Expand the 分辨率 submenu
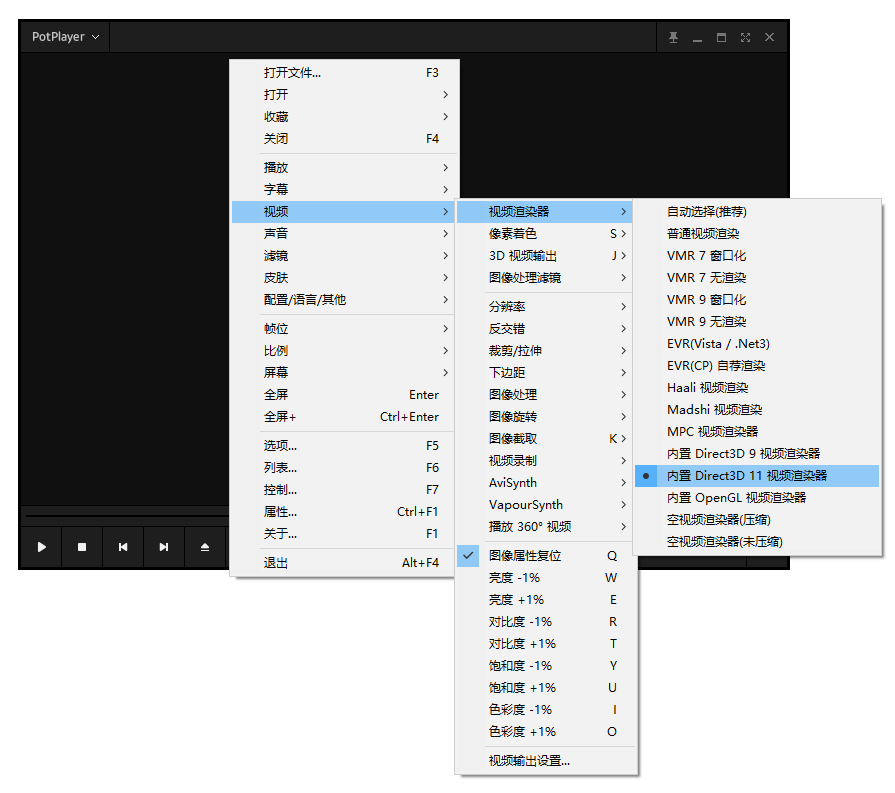 [x=546, y=307]
